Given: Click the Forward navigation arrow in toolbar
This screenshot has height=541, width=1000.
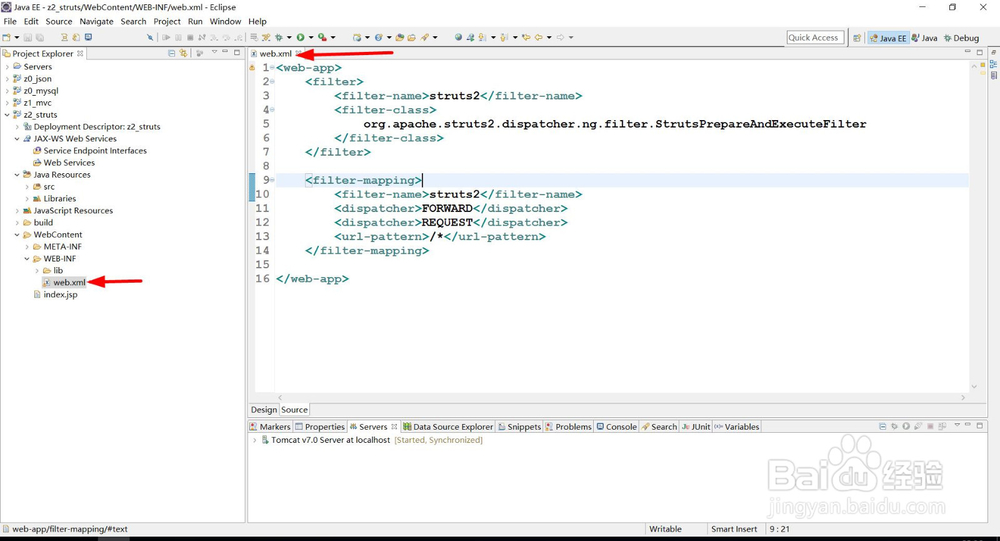Looking at the screenshot, I should tap(561, 38).
